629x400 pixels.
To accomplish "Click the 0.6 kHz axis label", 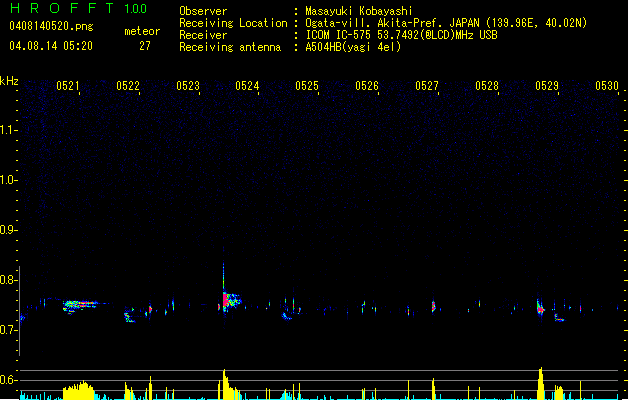I will pos(8,380).
